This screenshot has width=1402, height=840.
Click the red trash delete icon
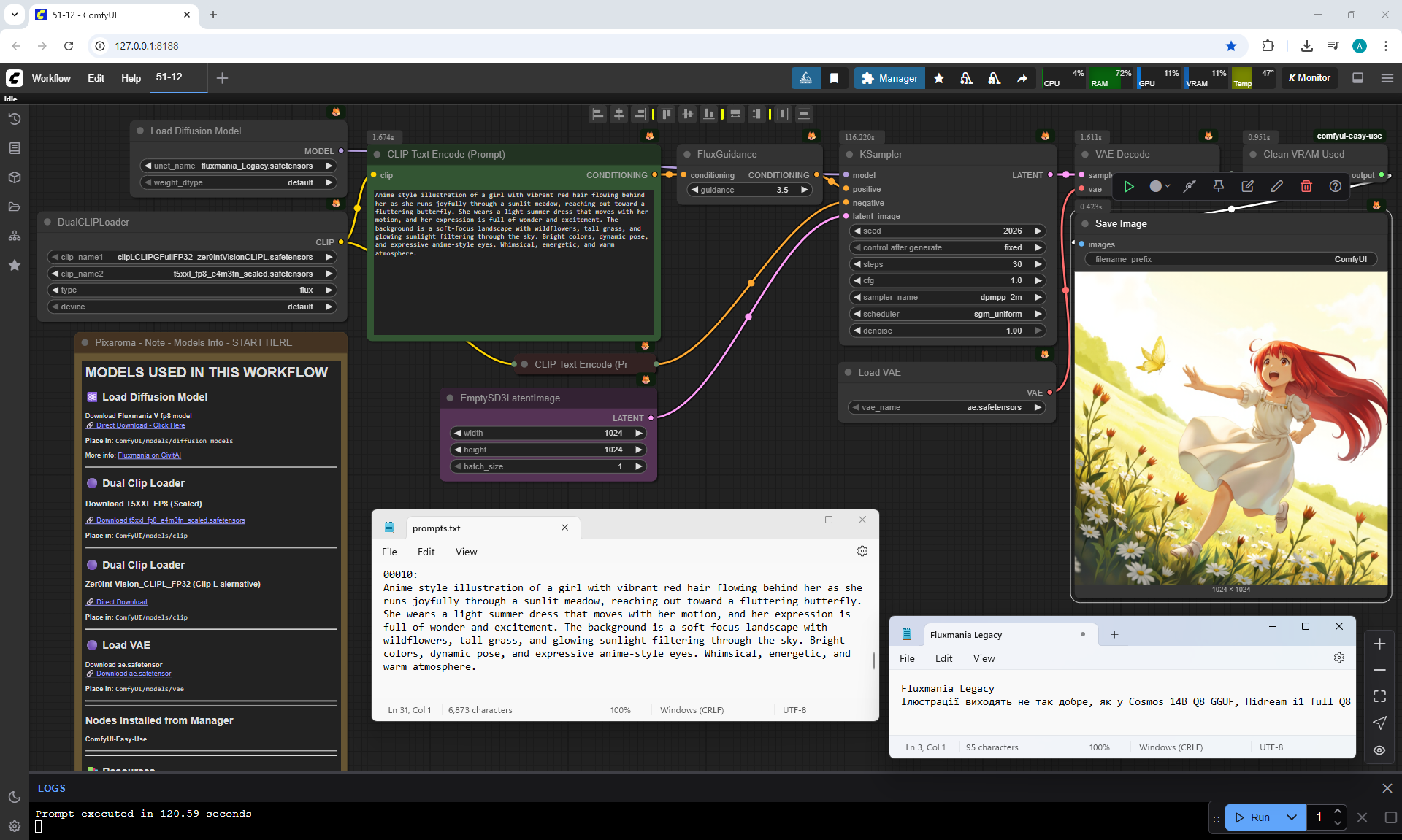pos(1306,186)
